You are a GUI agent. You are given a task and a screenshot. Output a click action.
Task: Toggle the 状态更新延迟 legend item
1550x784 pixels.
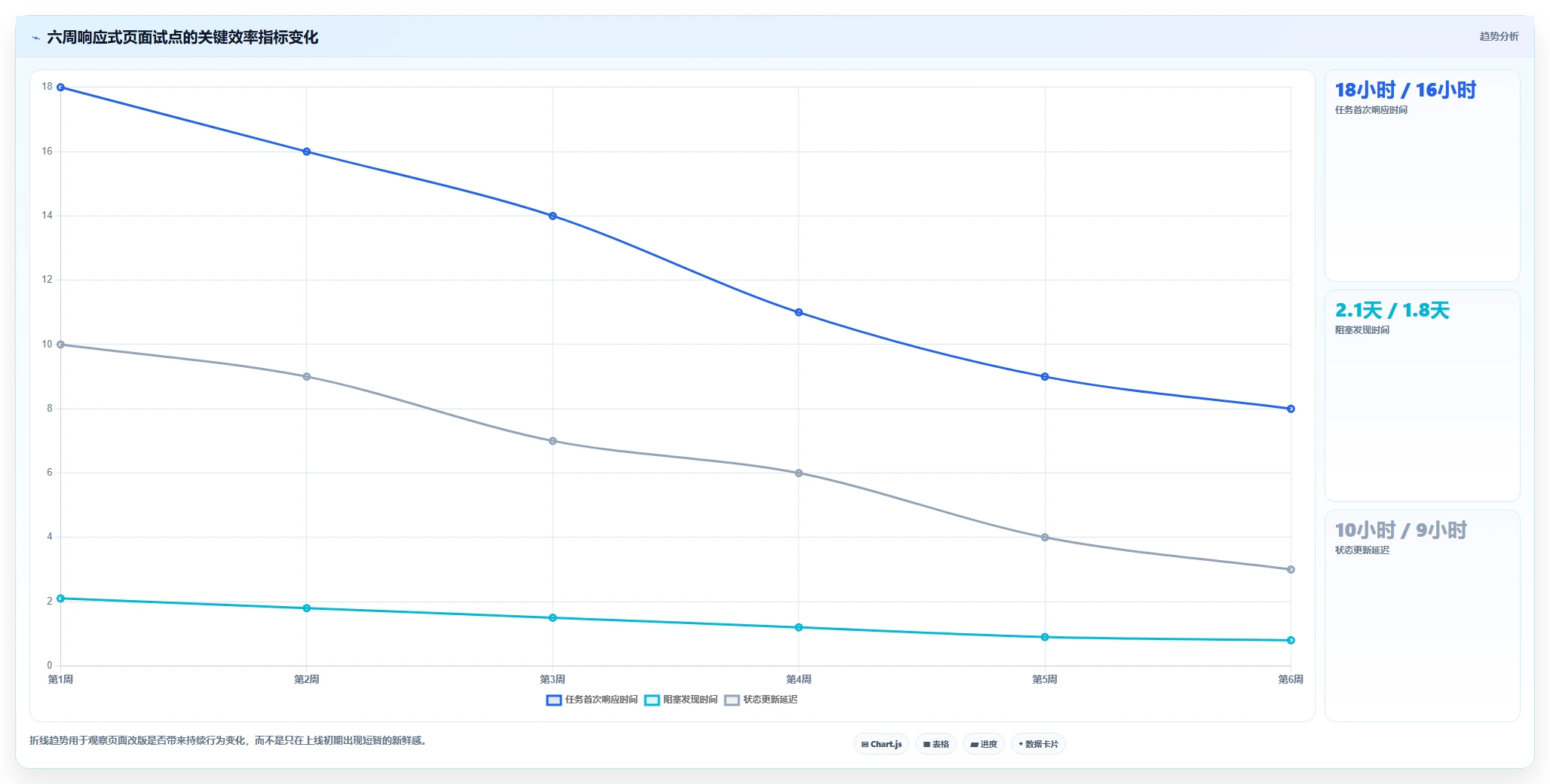click(x=761, y=700)
